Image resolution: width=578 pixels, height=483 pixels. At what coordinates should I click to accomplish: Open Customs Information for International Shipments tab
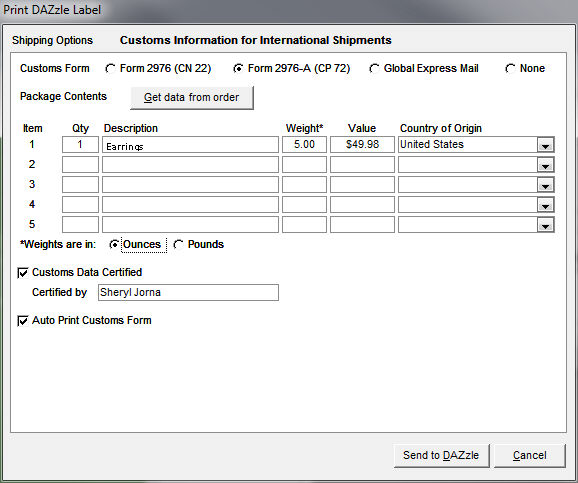(255, 40)
